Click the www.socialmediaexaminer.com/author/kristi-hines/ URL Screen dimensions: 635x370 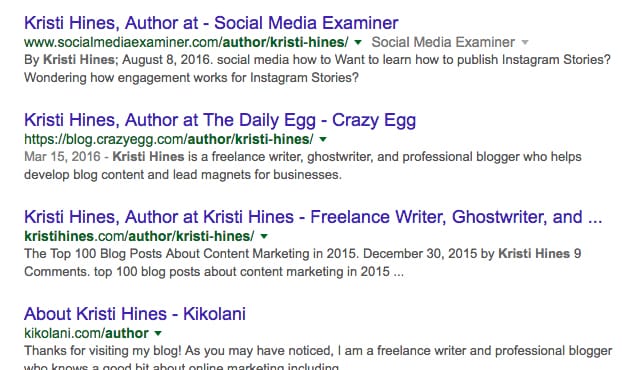point(186,42)
